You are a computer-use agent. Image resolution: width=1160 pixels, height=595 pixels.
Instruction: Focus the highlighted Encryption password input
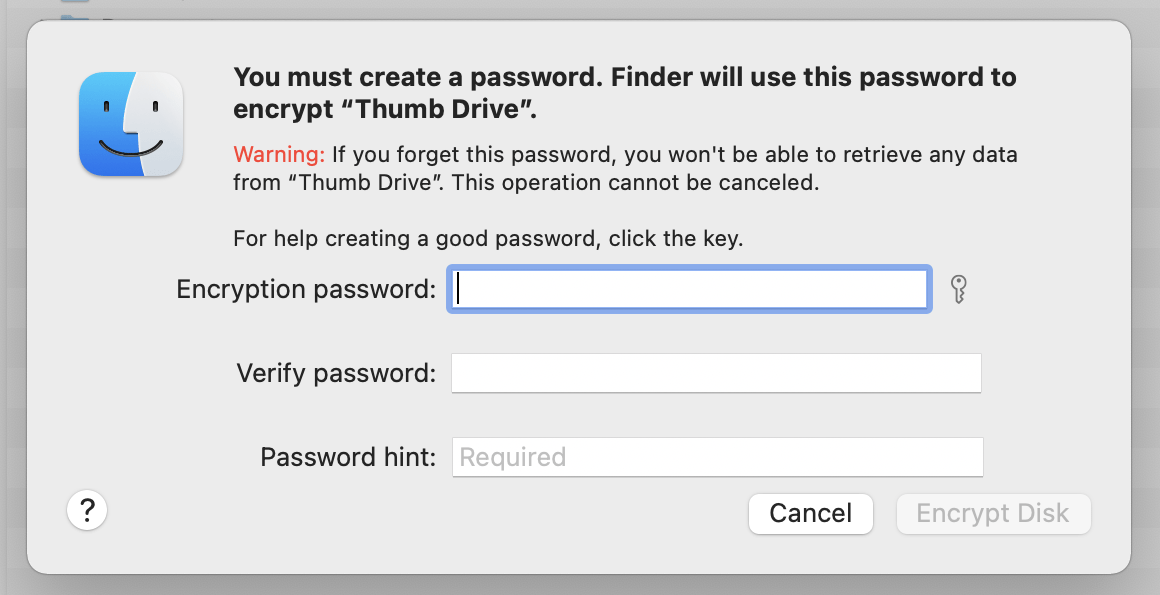coord(690,289)
